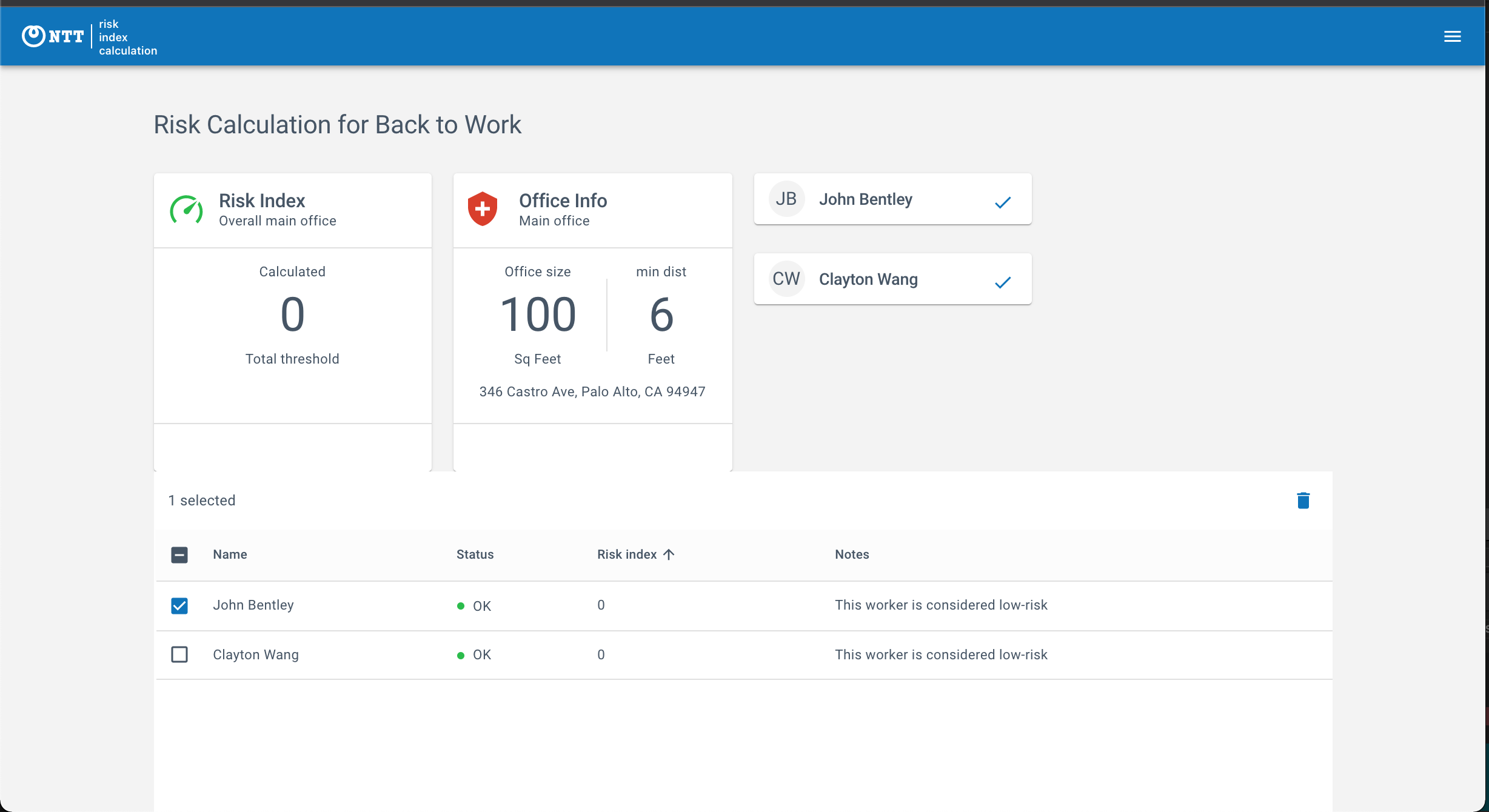Toggle the select-all header checkbox
Image resolution: width=1489 pixels, height=812 pixels.
[x=179, y=554]
